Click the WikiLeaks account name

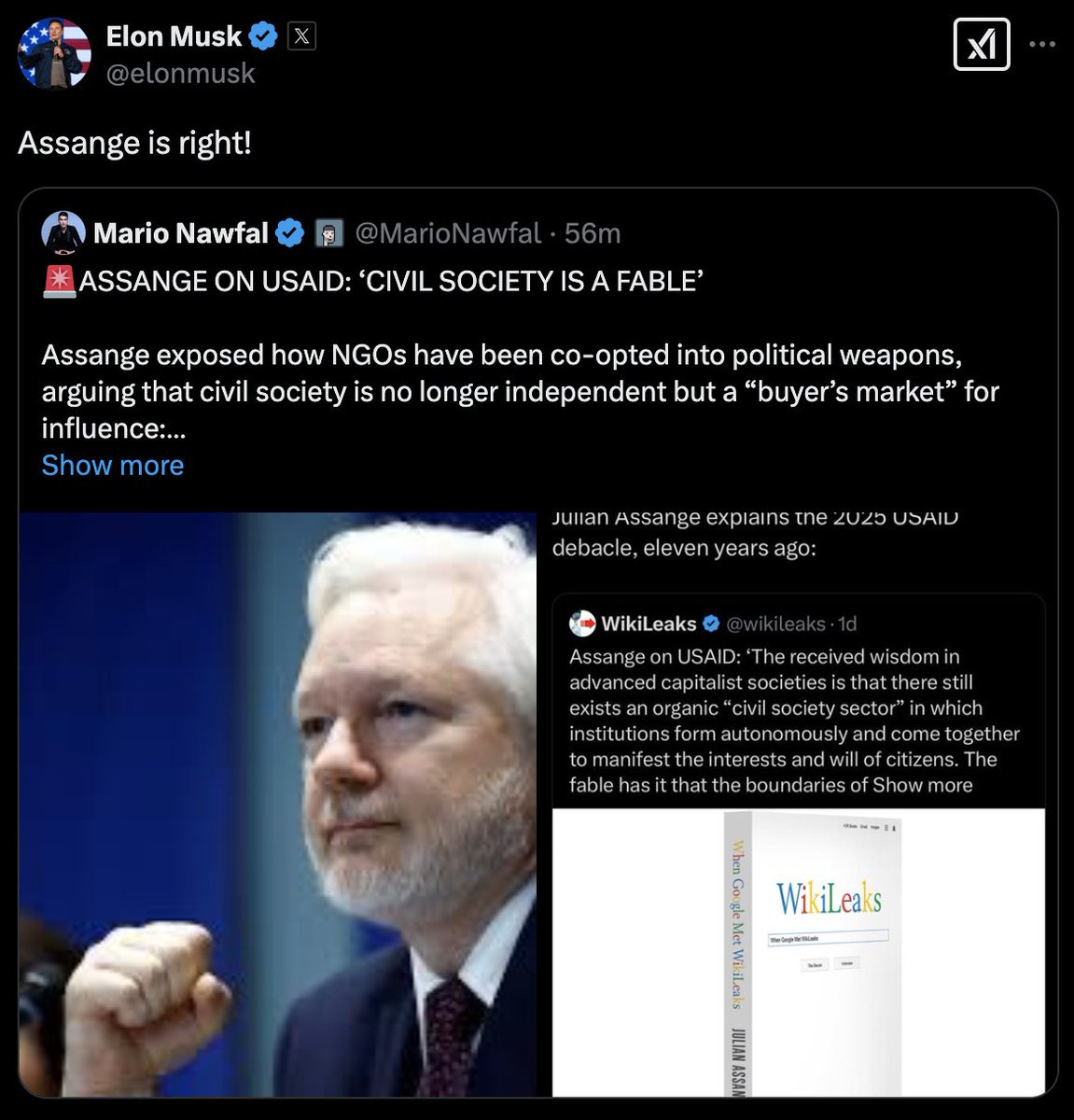[x=649, y=623]
